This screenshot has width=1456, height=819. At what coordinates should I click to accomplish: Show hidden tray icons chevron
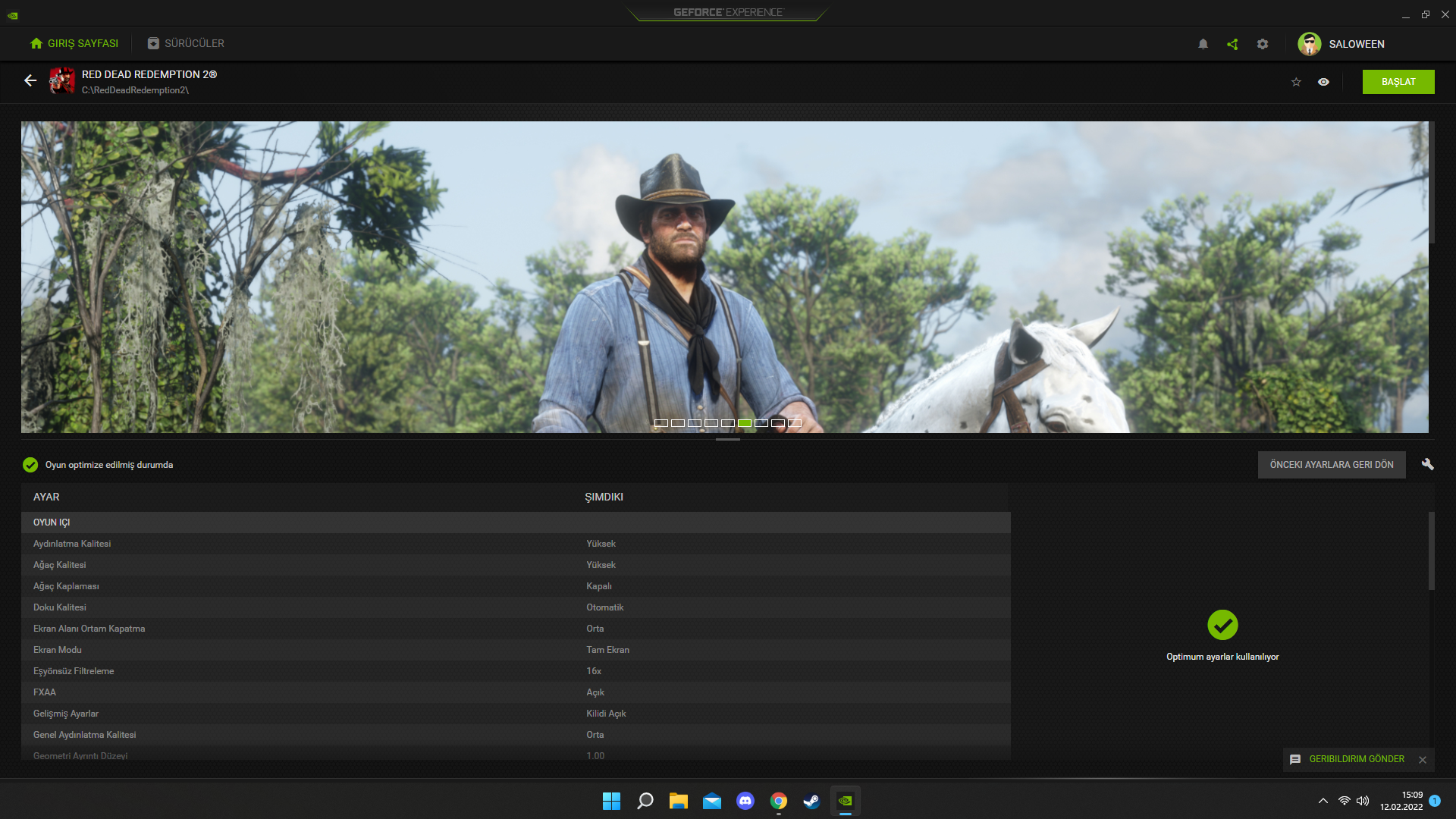coord(1323,801)
